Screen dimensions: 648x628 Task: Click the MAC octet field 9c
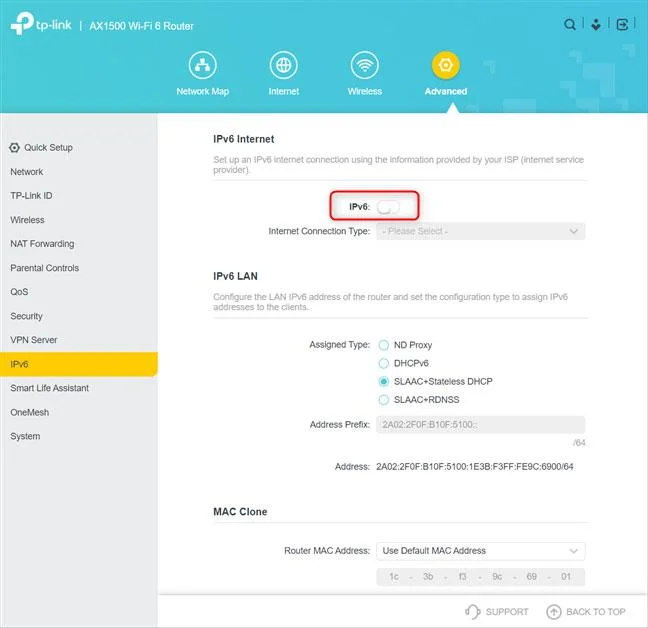(497, 576)
